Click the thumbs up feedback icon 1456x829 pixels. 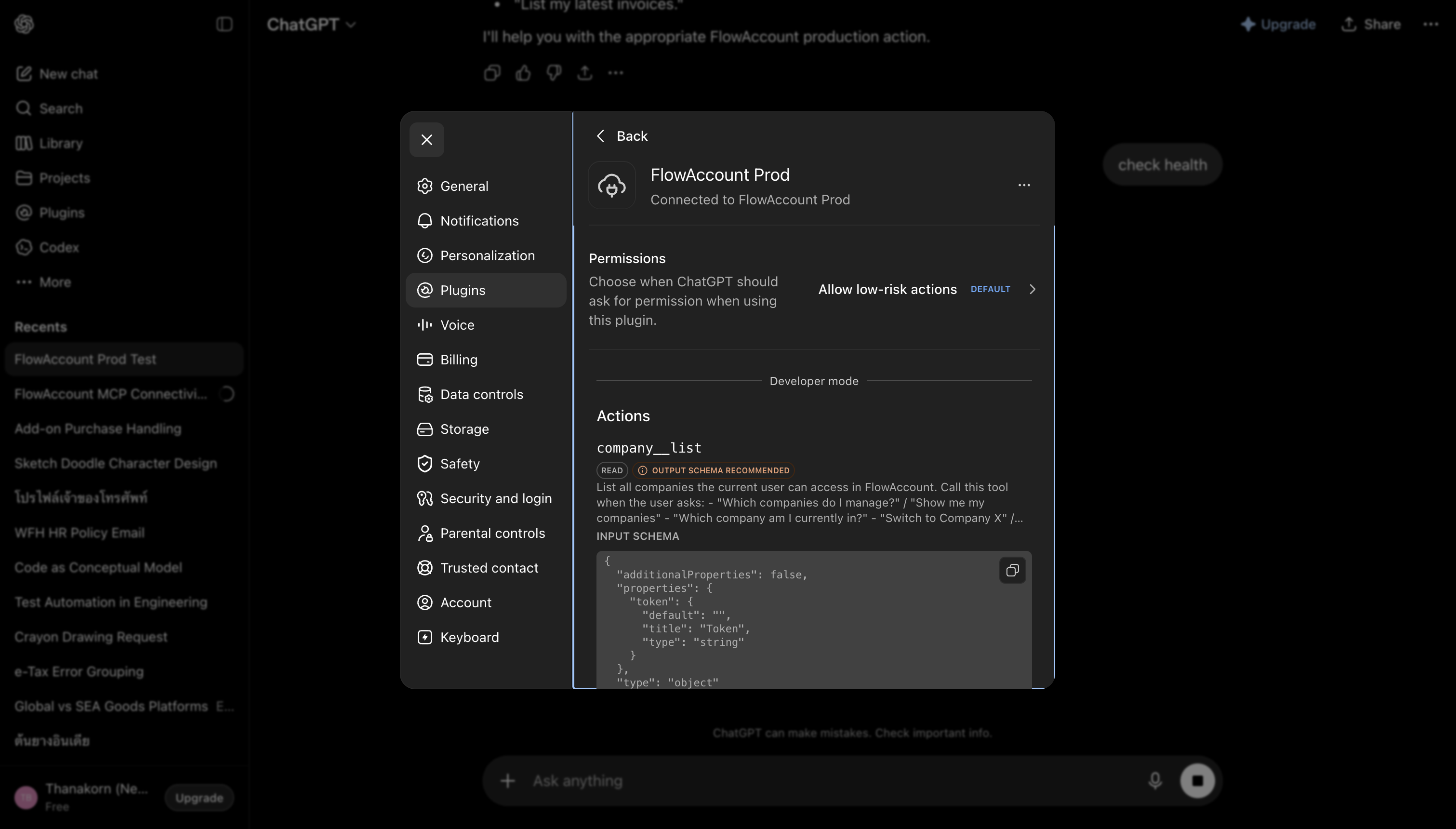523,73
